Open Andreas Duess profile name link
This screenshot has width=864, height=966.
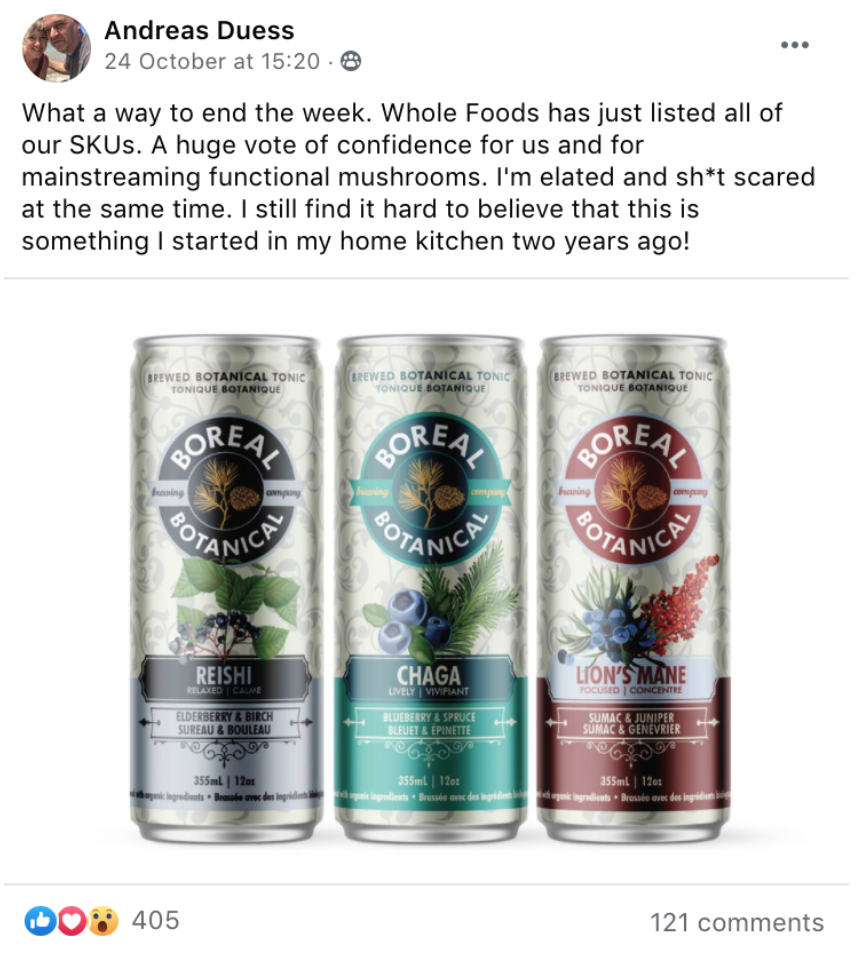(x=199, y=30)
